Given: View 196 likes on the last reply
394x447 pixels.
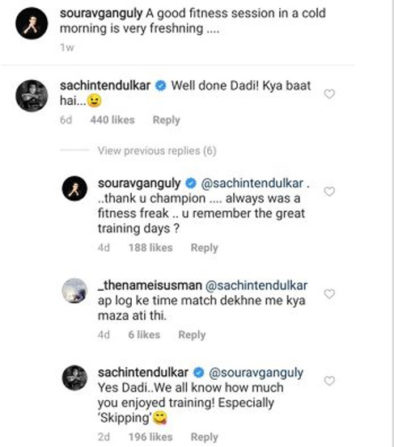Looking at the screenshot, I should pyautogui.click(x=151, y=437).
